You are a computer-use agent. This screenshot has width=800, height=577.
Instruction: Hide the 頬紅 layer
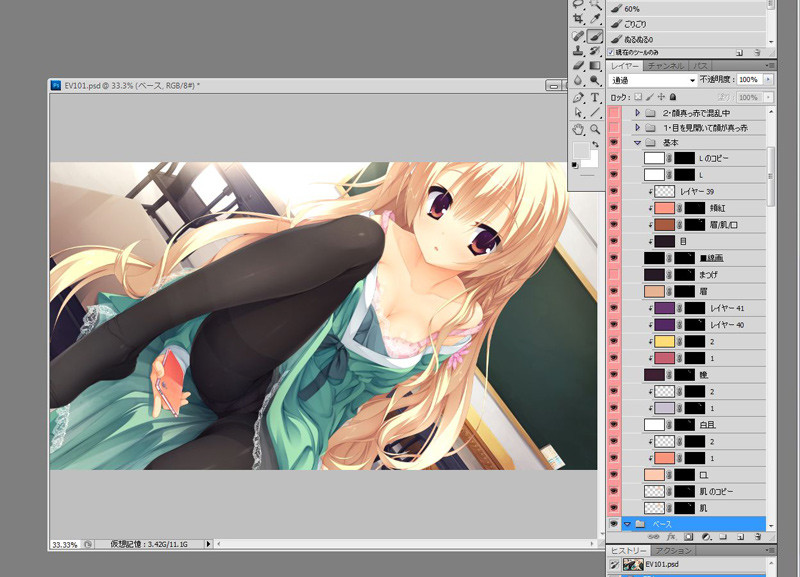pyautogui.click(x=614, y=208)
